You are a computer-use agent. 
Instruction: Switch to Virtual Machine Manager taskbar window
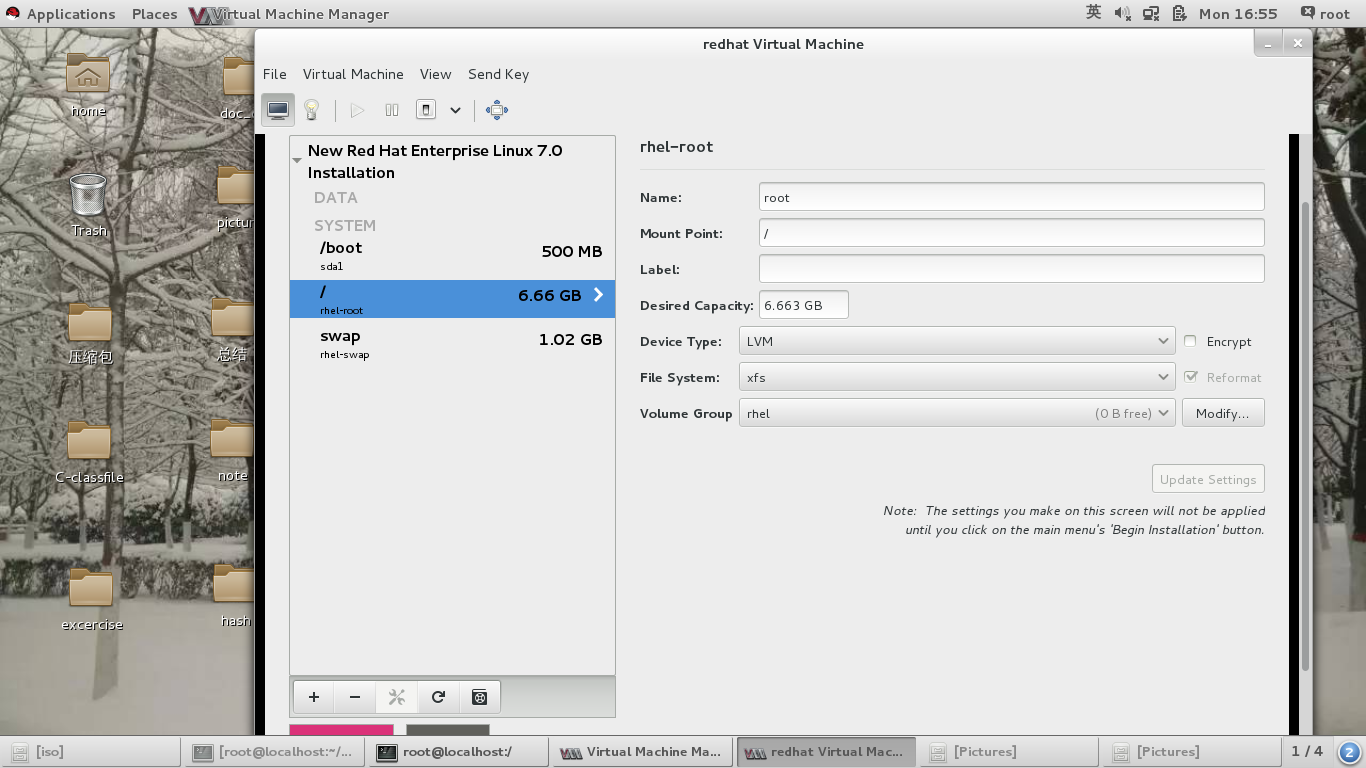643,752
